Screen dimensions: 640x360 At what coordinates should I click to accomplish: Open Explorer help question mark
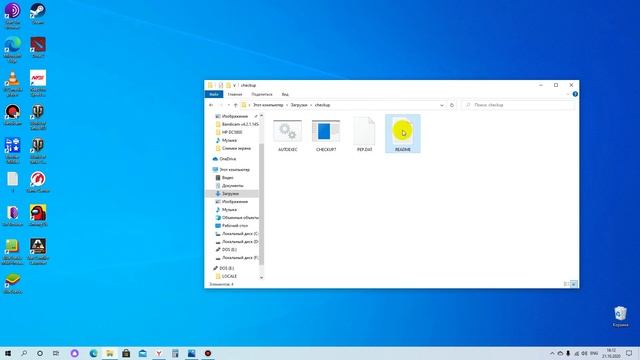[575, 94]
